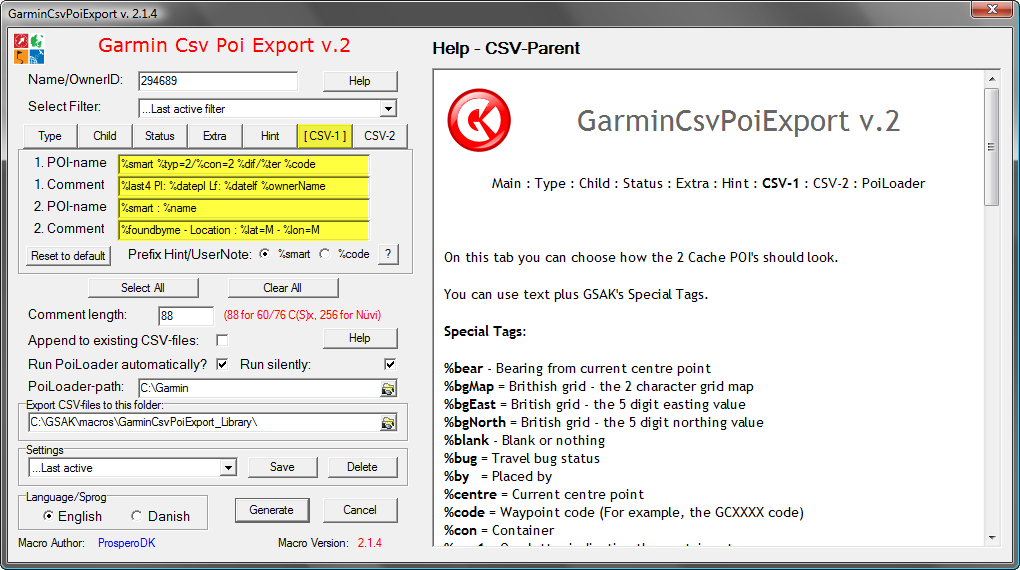
Task: Click Help button next to Name/OwnerID
Action: pos(360,81)
